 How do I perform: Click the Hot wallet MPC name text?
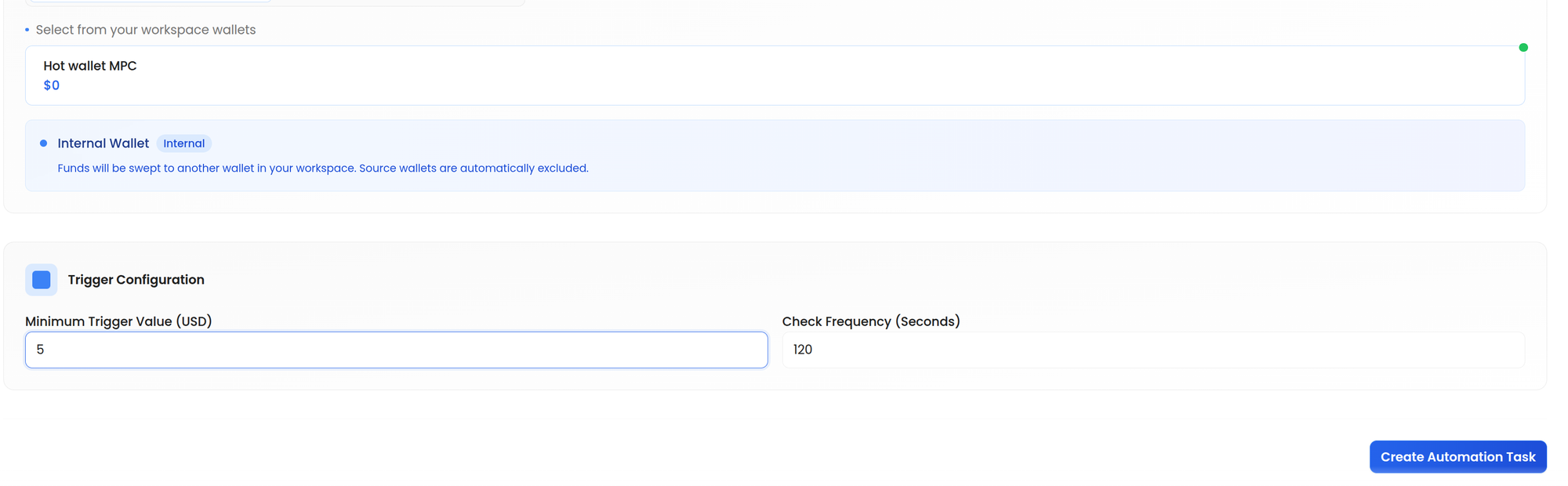[90, 66]
